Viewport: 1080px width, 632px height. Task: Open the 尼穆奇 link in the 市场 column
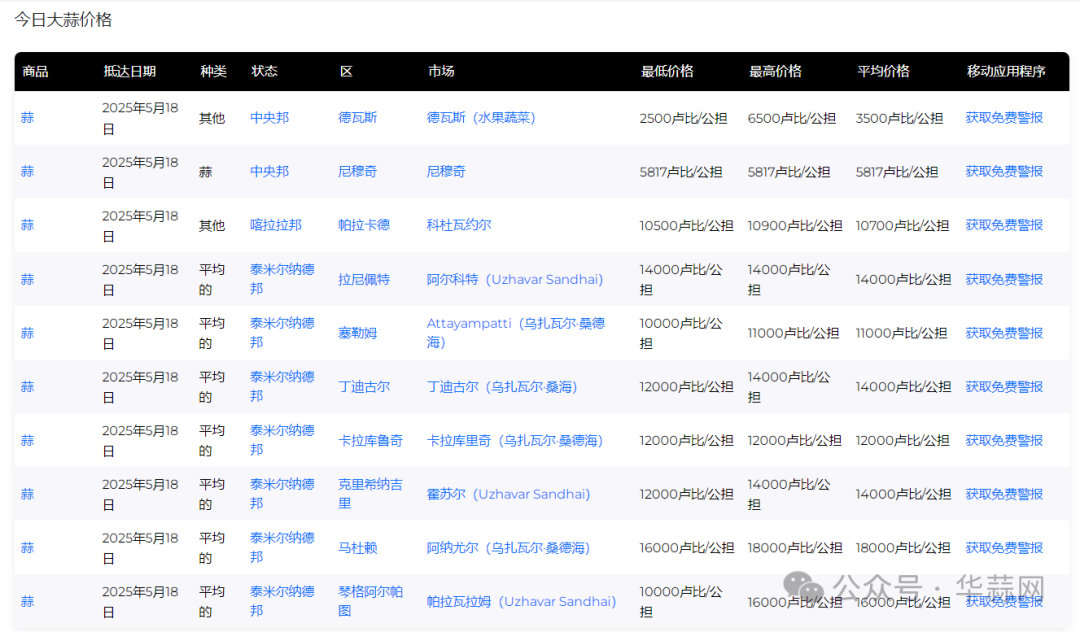click(x=446, y=171)
